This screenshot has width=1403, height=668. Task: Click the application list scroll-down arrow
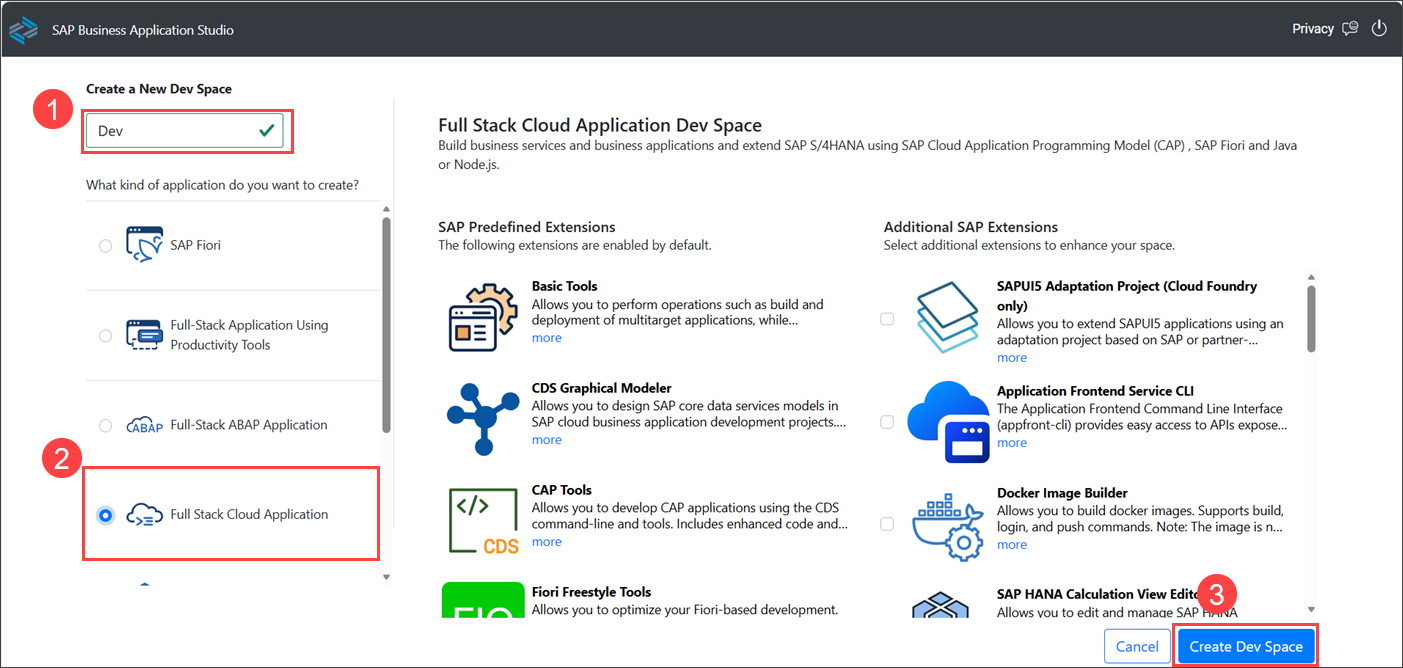click(387, 577)
